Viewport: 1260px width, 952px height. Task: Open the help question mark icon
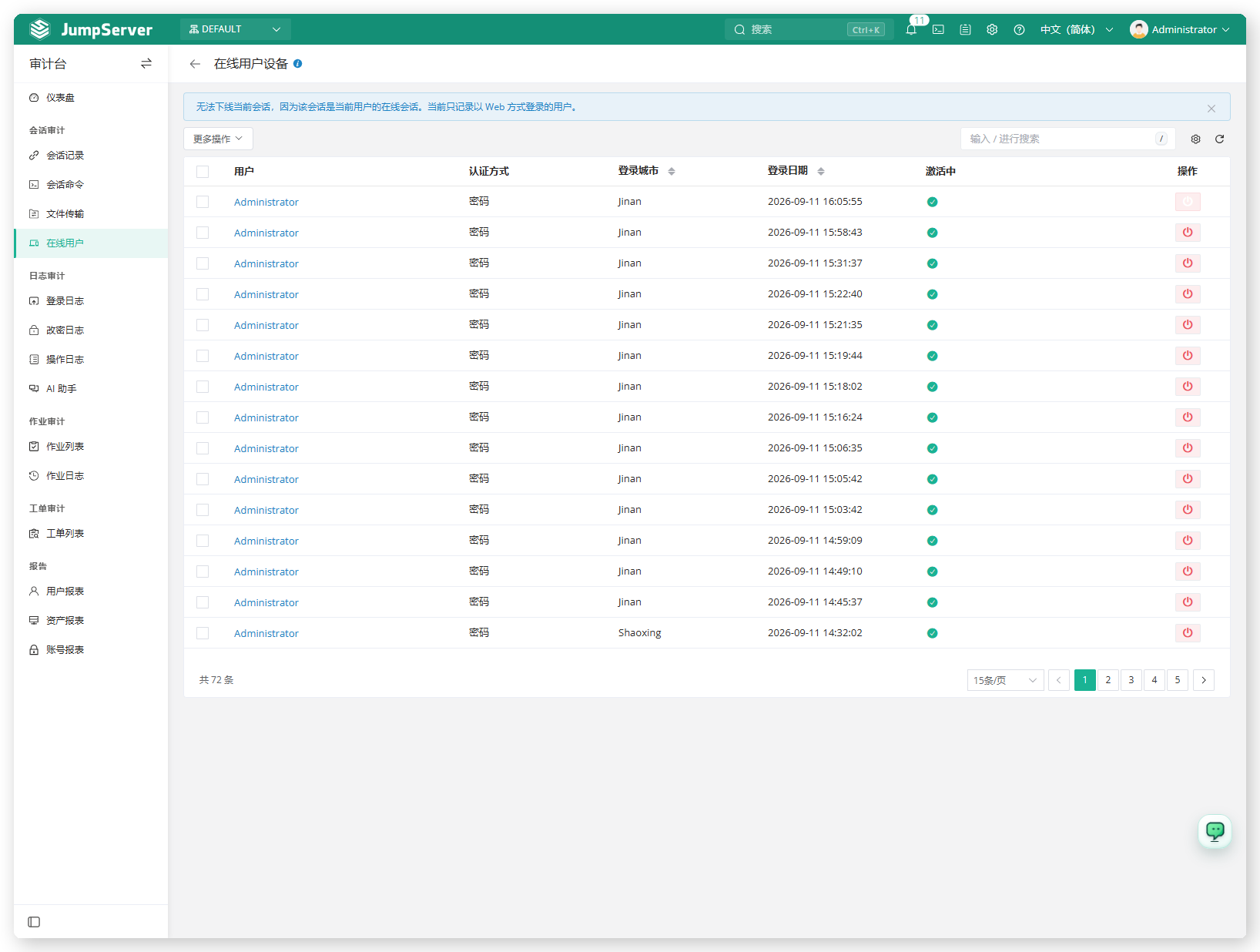(1019, 29)
